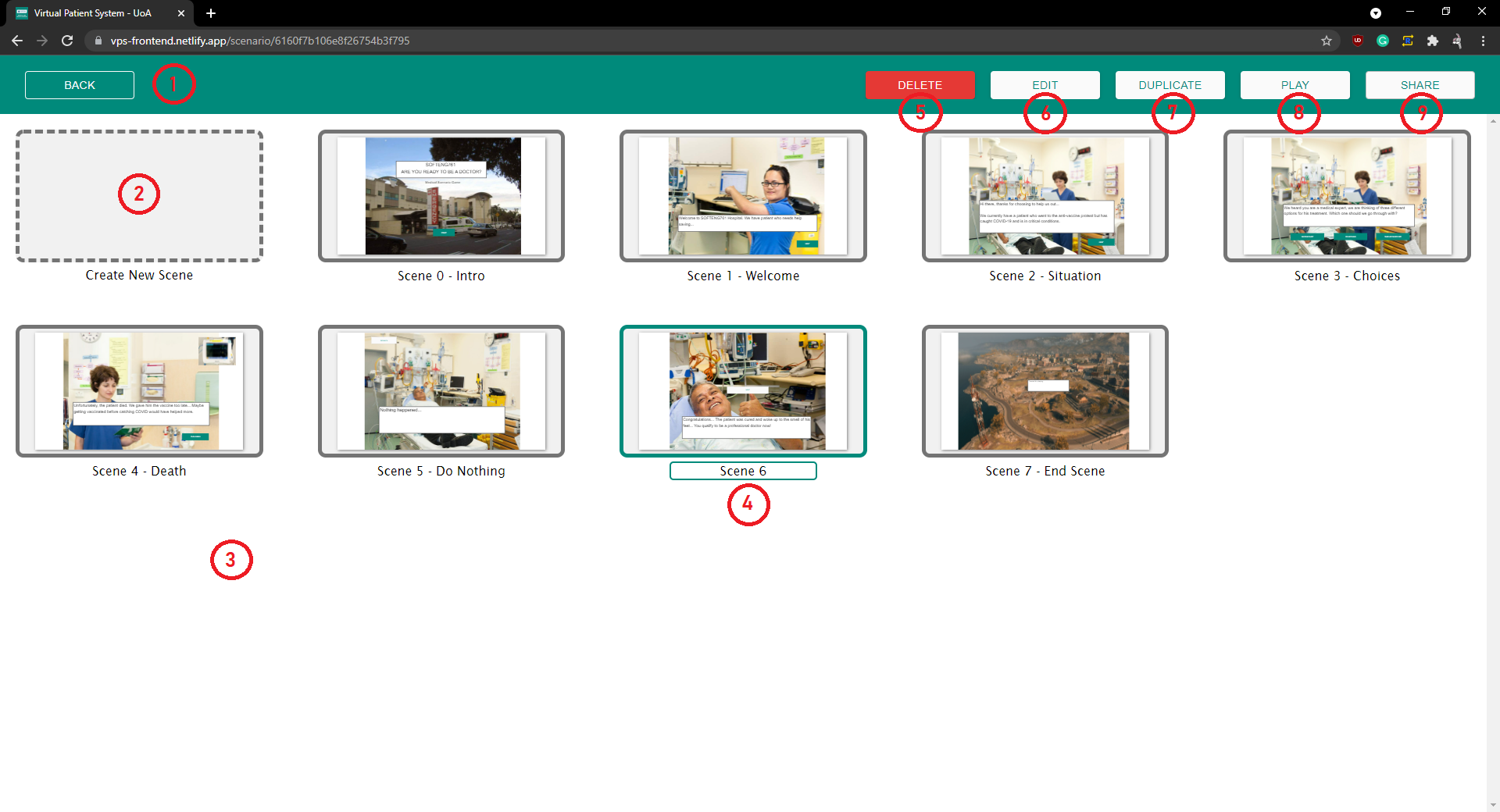The width and height of the screenshot is (1500, 812).
Task: Open the Chrome three-dot menu
Action: click(x=1483, y=41)
